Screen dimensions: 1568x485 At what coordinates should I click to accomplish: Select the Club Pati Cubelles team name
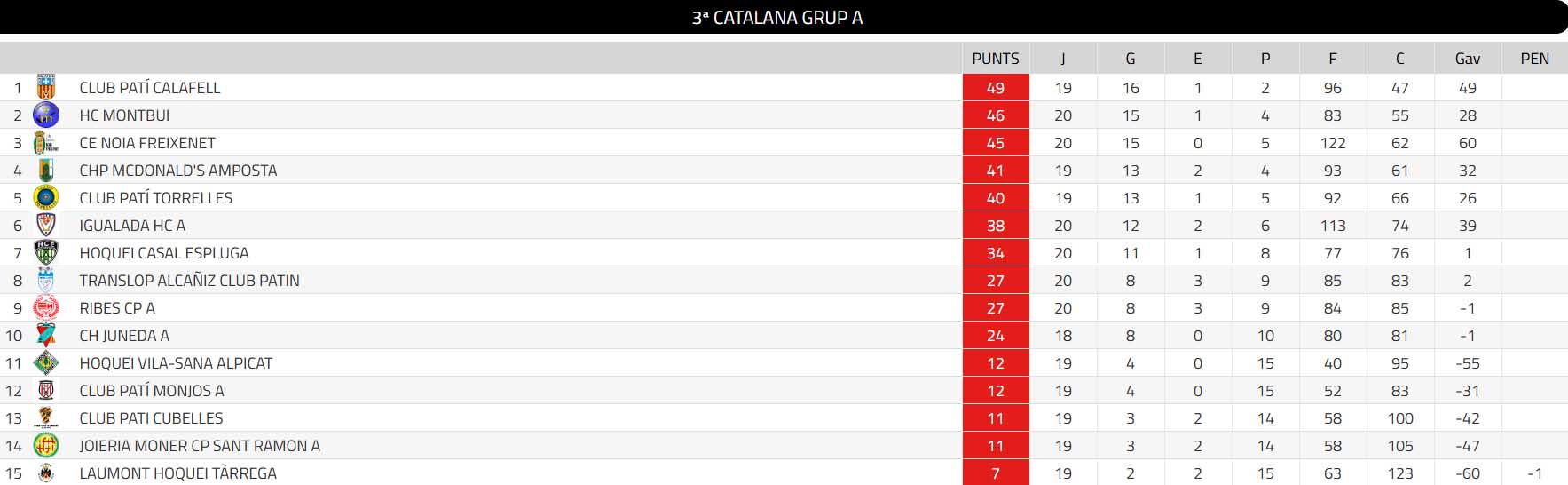(151, 418)
